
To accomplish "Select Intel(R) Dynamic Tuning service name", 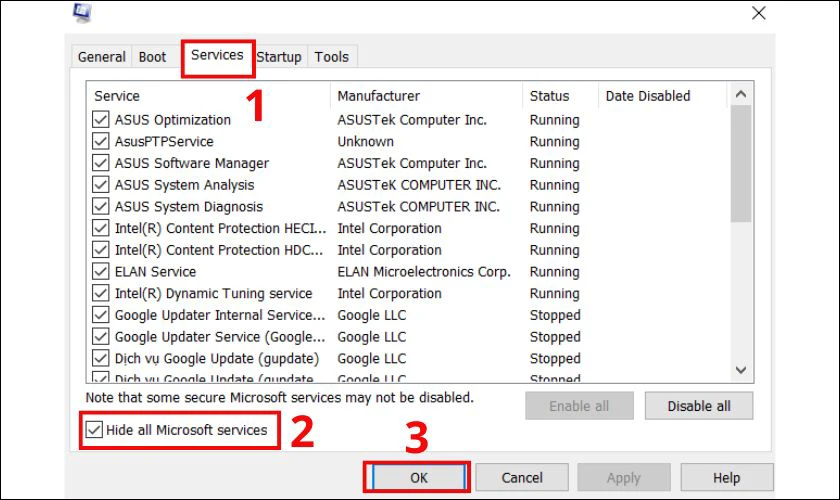I will pyautogui.click(x=213, y=293).
